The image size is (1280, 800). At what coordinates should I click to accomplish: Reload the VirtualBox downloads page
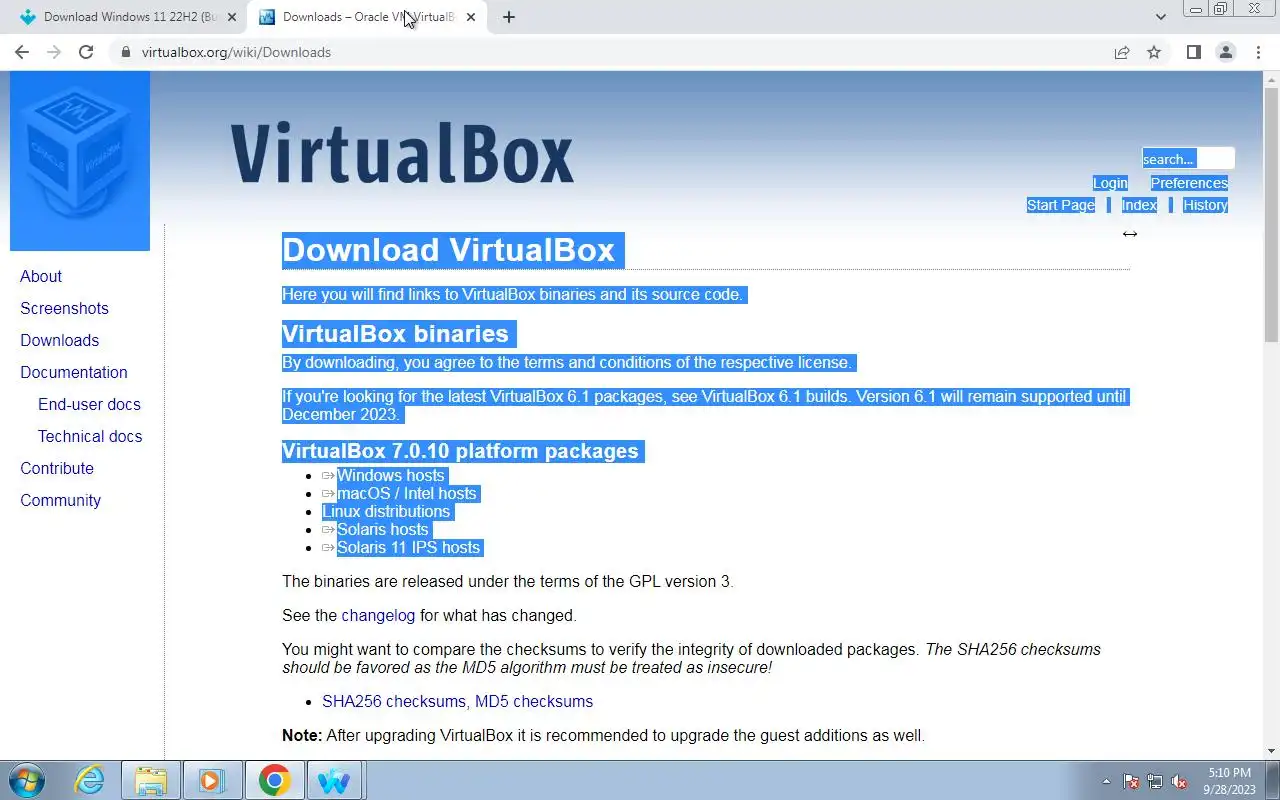point(86,52)
